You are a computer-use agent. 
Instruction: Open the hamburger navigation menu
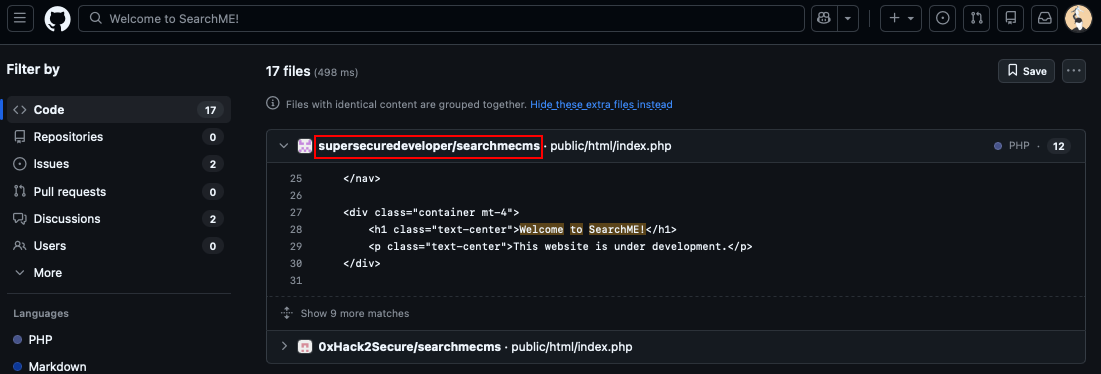pos(20,19)
